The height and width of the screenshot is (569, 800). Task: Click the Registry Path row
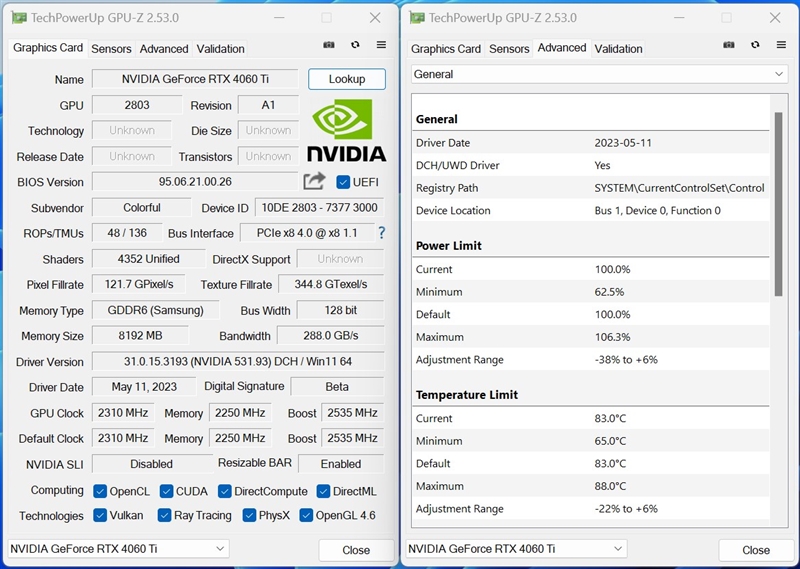click(x=591, y=188)
